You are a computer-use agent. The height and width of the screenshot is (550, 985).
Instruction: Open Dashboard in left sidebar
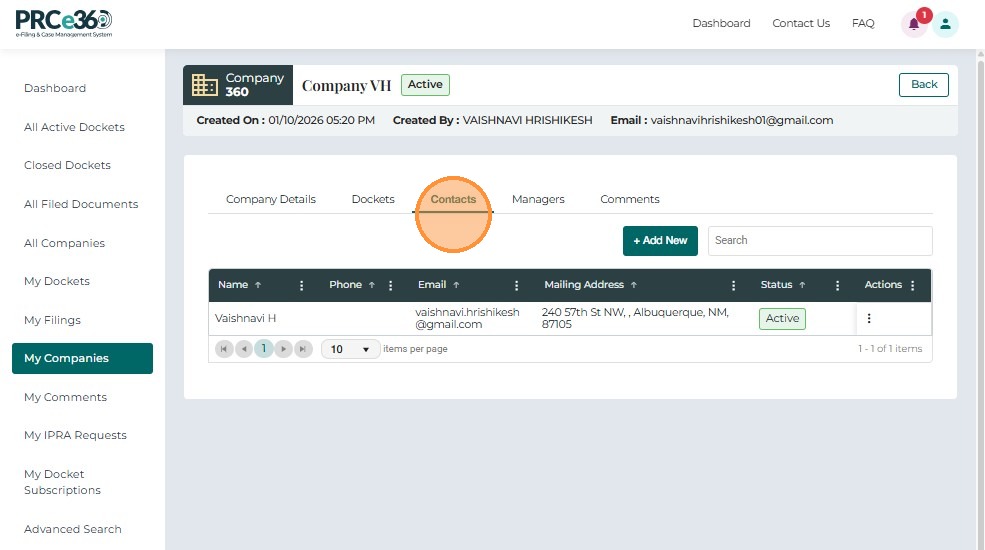55,89
